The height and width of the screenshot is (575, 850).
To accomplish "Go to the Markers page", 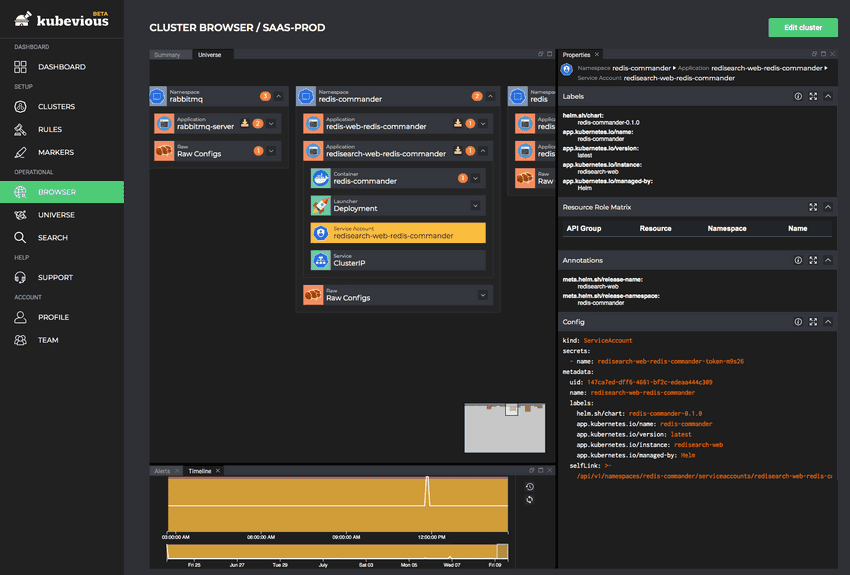I will (55, 152).
